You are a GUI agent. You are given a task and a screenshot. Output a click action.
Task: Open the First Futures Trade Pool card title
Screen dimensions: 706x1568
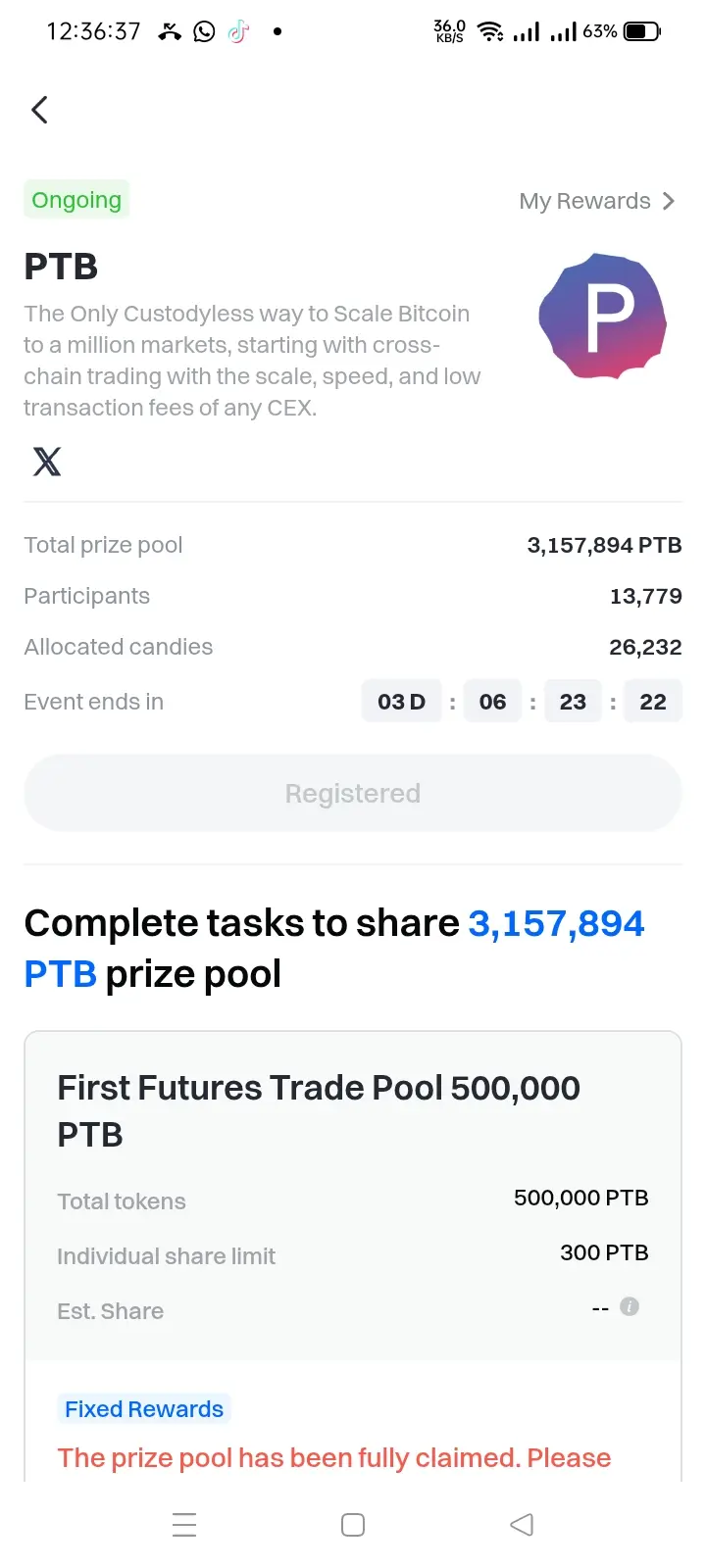point(319,1110)
